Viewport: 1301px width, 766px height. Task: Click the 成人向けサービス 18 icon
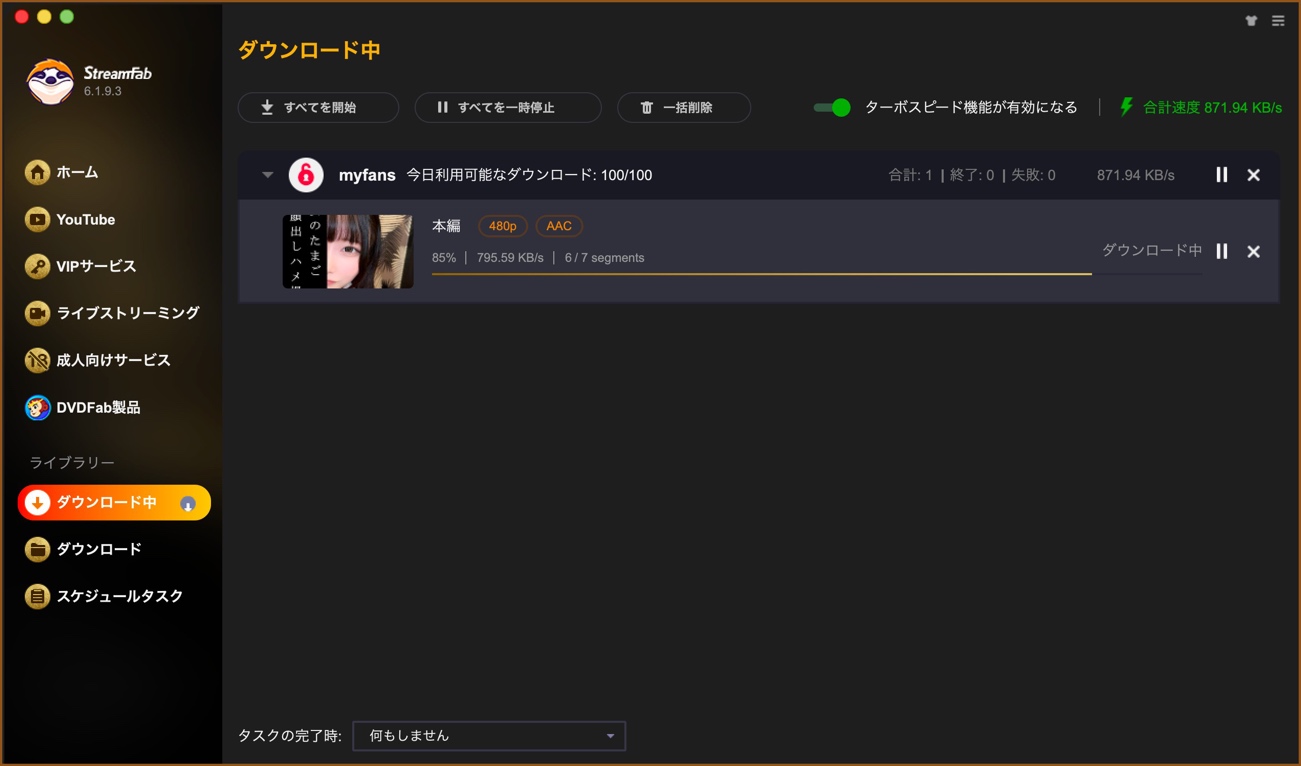37,360
